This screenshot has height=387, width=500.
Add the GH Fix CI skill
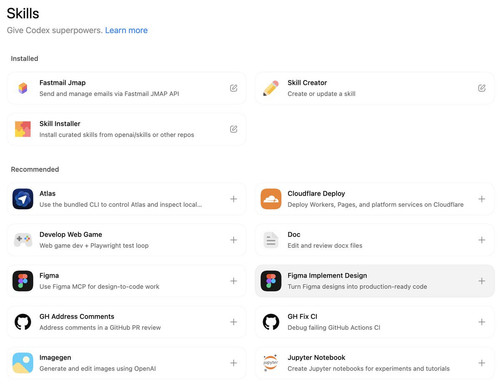point(482,322)
